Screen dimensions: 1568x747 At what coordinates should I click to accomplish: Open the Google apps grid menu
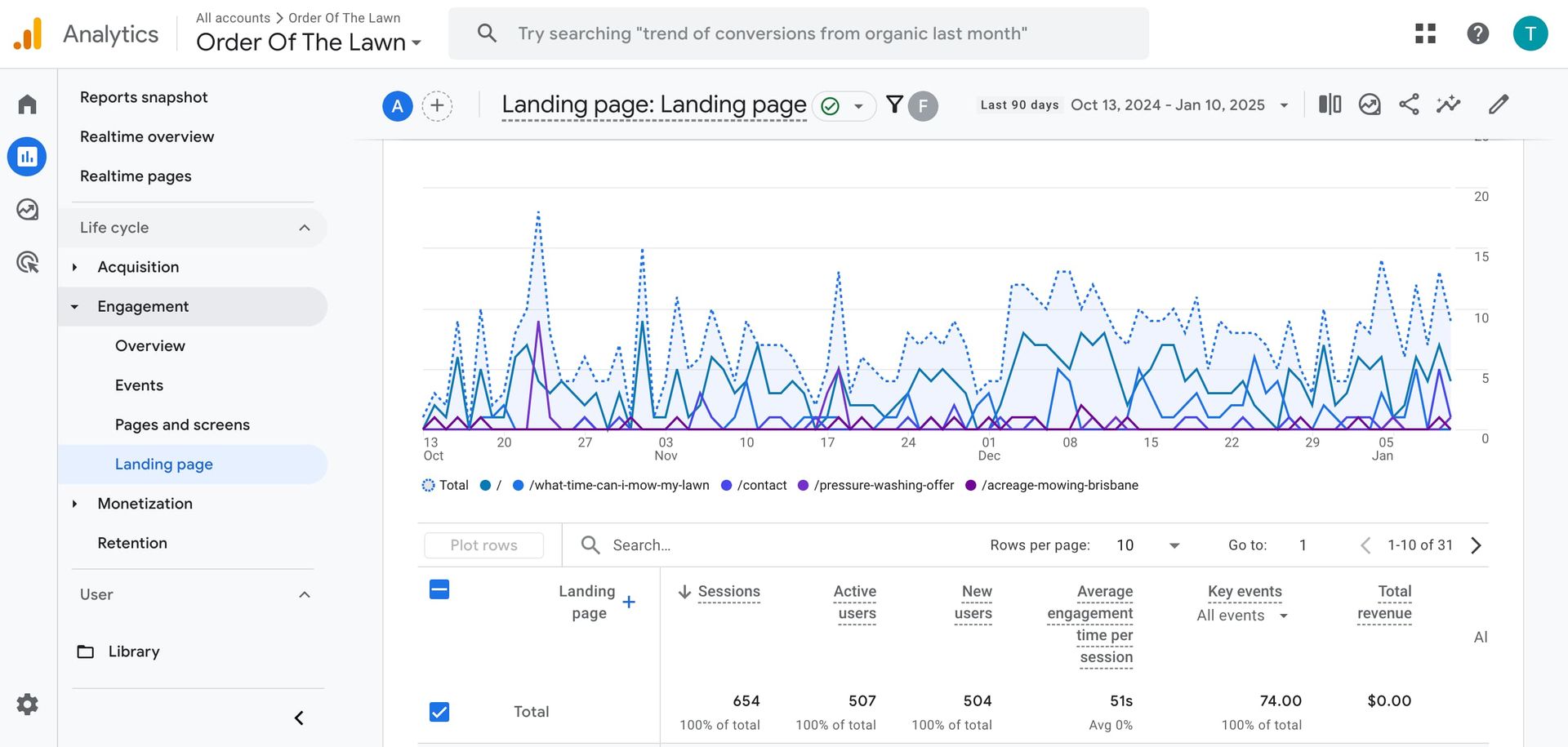pos(1425,33)
